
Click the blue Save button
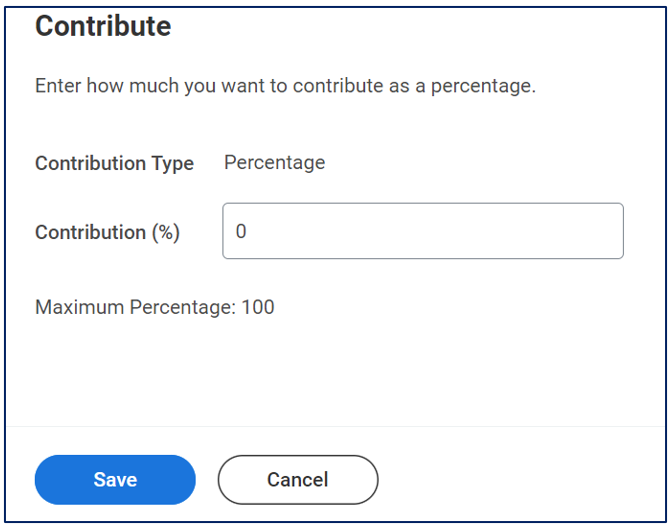coord(115,480)
